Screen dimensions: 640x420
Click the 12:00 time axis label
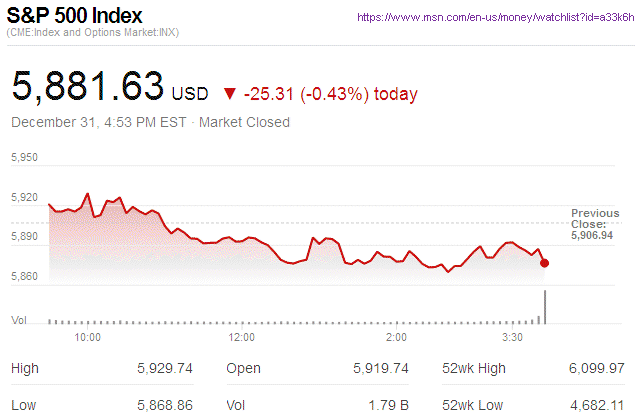(x=241, y=338)
